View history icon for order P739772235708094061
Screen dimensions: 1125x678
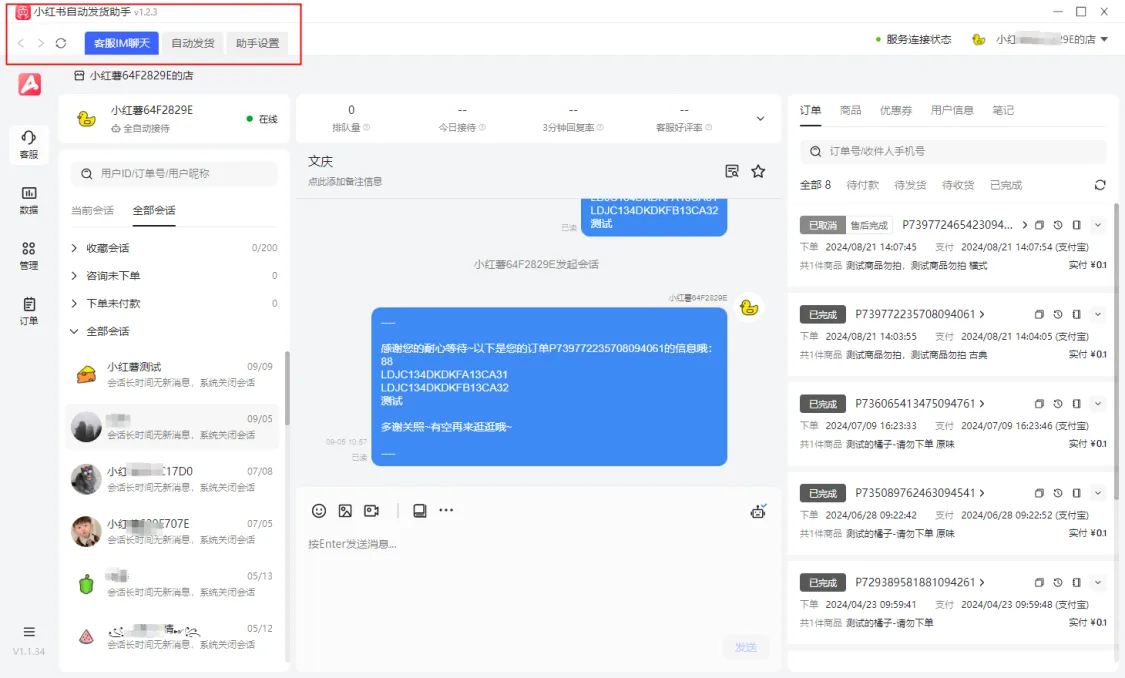click(1058, 314)
